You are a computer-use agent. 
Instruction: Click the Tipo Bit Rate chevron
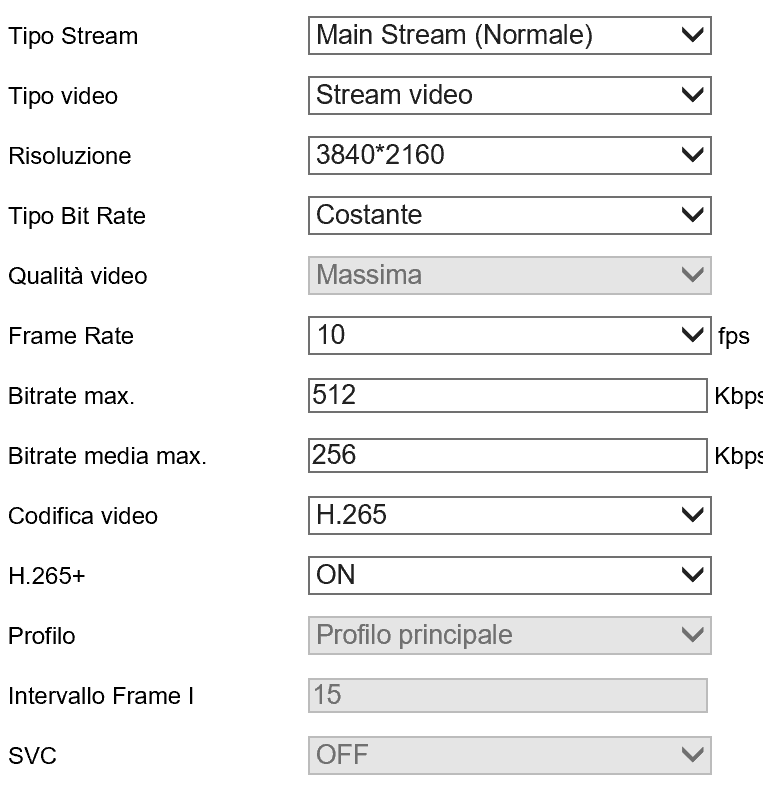[x=692, y=216]
